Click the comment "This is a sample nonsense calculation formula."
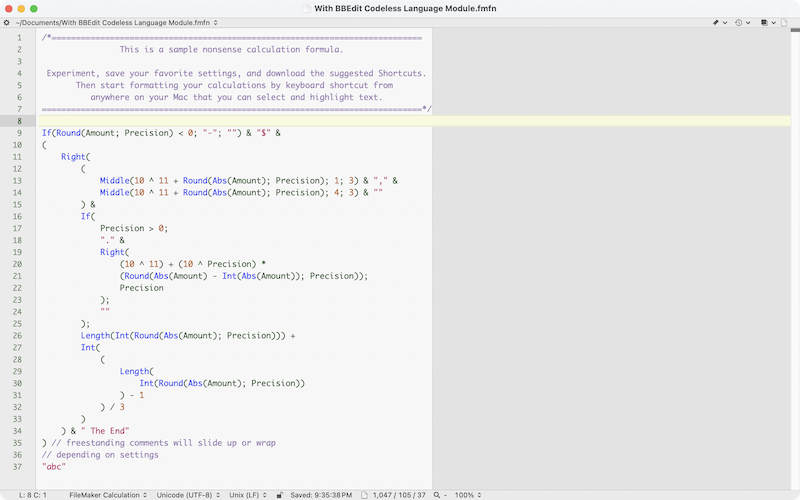Image resolution: width=800 pixels, height=500 pixels. point(232,49)
